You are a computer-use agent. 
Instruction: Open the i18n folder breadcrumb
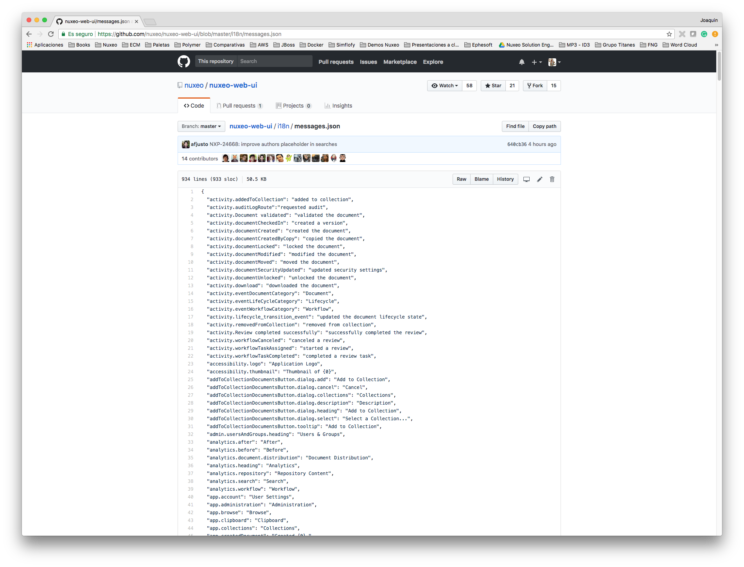click(283, 126)
